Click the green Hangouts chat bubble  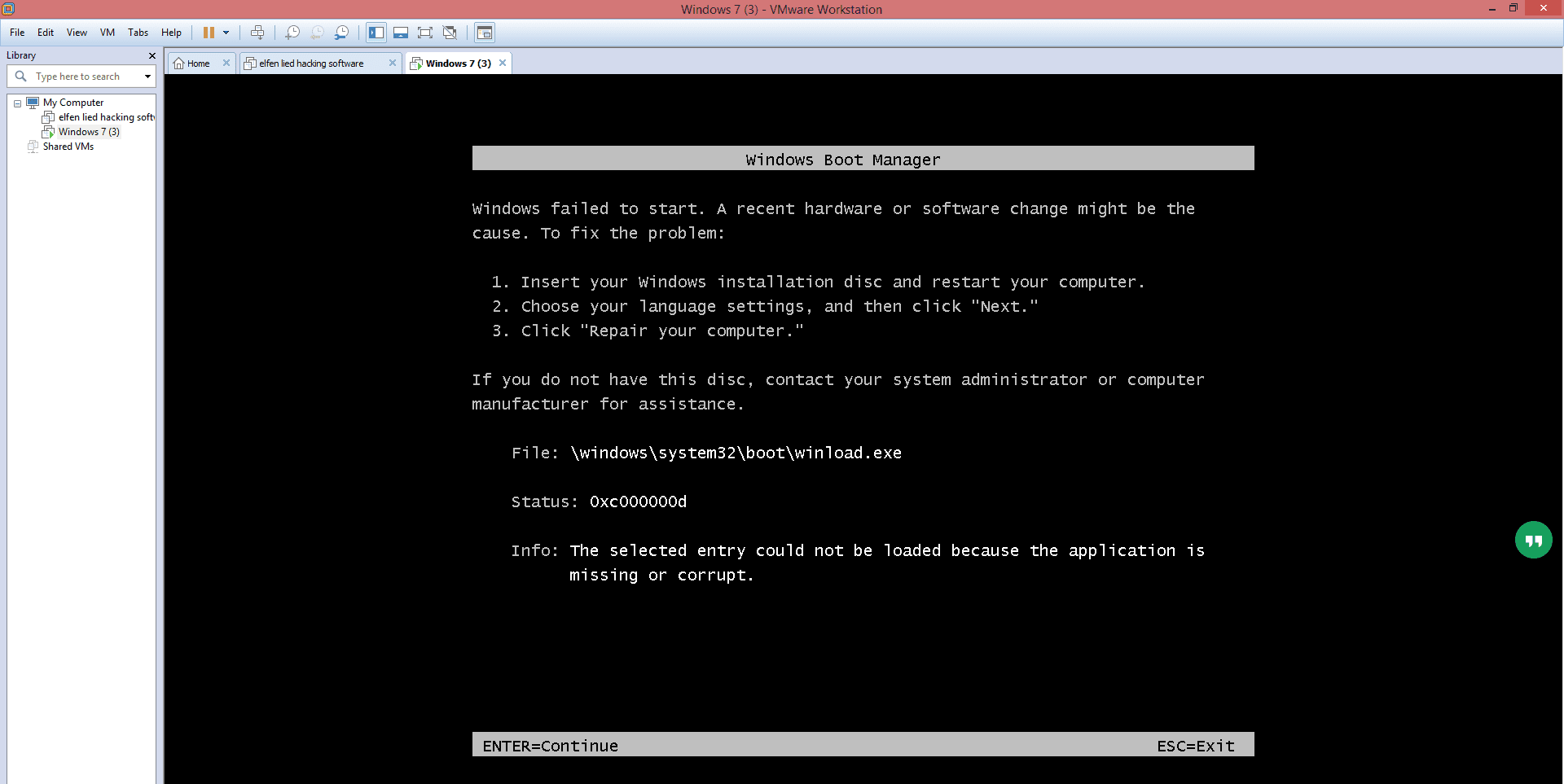tap(1533, 540)
